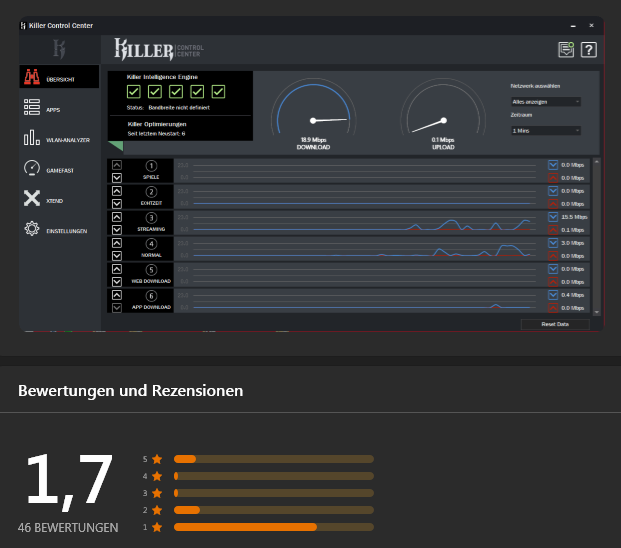Minimize the Killer Control Center window

(573, 26)
